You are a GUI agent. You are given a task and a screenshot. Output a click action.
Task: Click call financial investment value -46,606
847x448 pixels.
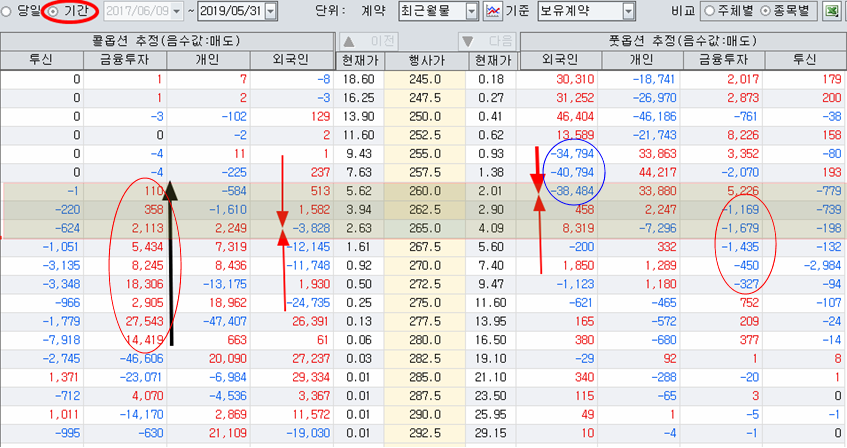(x=142, y=359)
